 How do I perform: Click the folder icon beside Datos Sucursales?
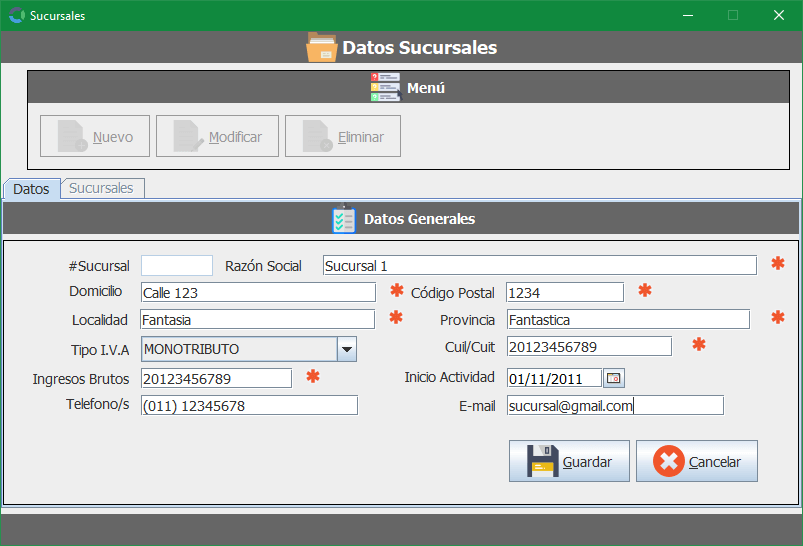(321, 47)
